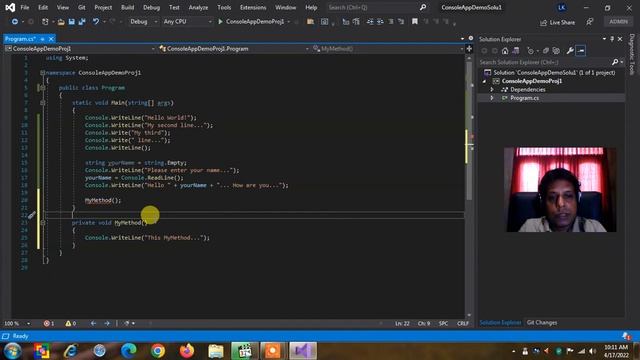
Task: Open the Analyze menu
Action: tap(198, 7)
